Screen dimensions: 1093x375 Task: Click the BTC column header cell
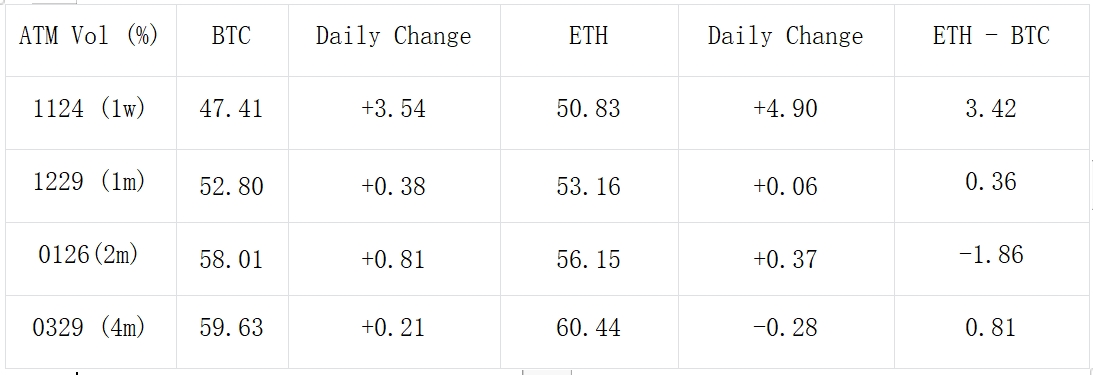click(x=232, y=40)
